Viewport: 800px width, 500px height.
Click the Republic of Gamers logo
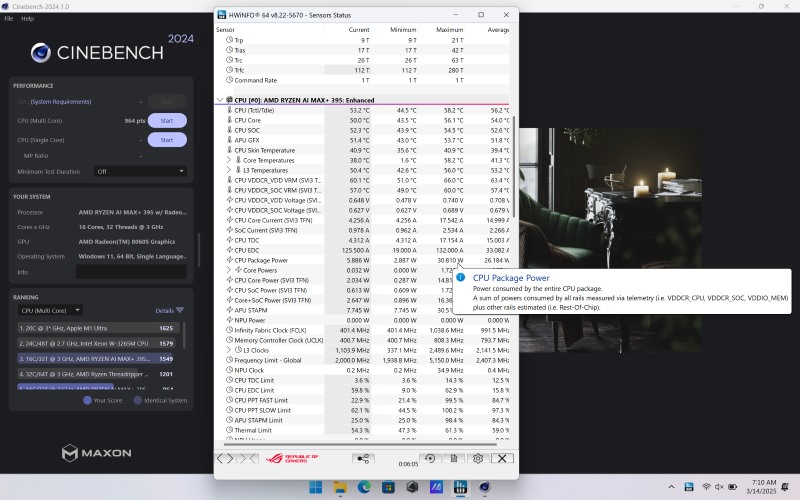(x=292, y=458)
